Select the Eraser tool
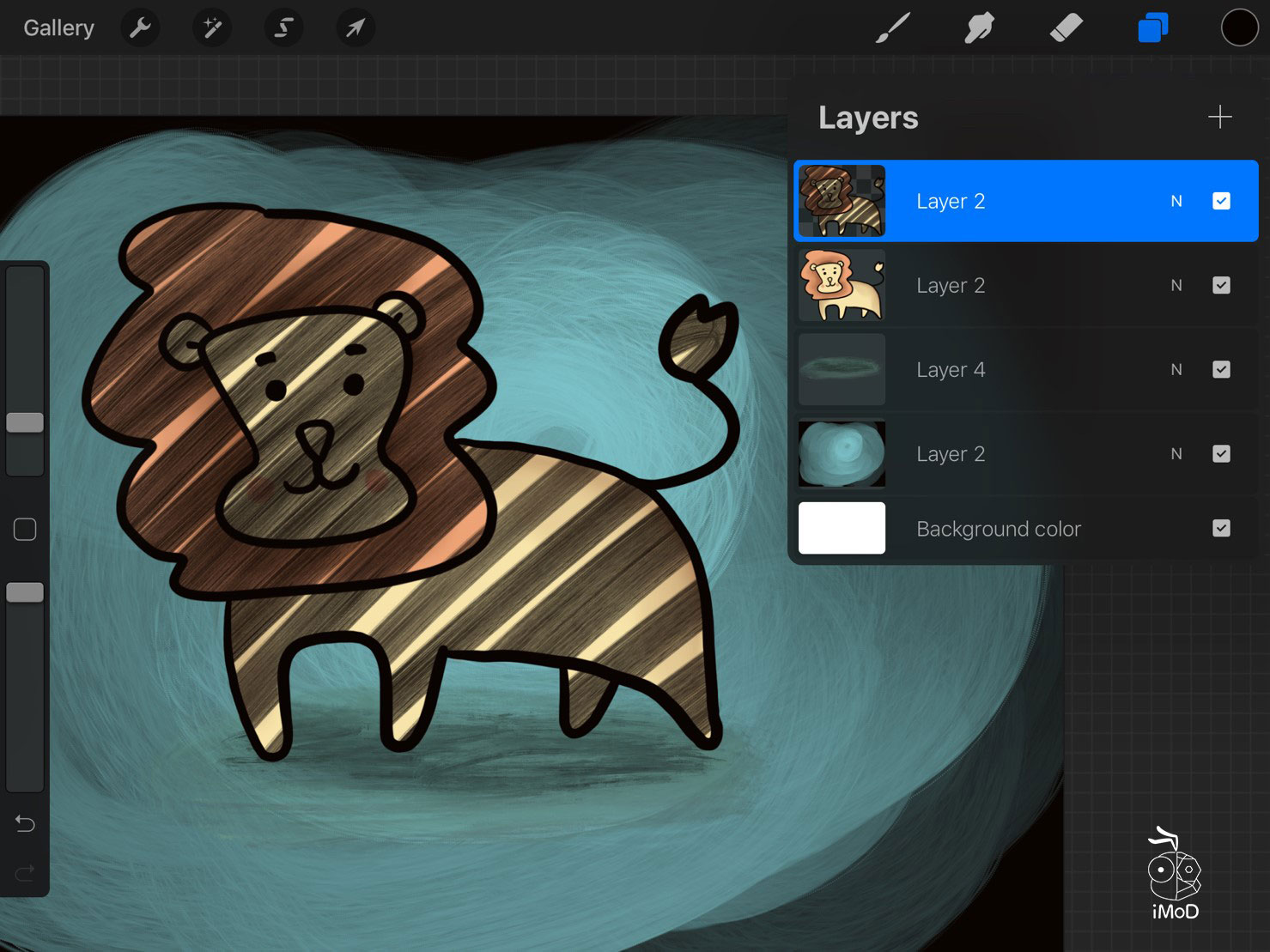 1066,28
